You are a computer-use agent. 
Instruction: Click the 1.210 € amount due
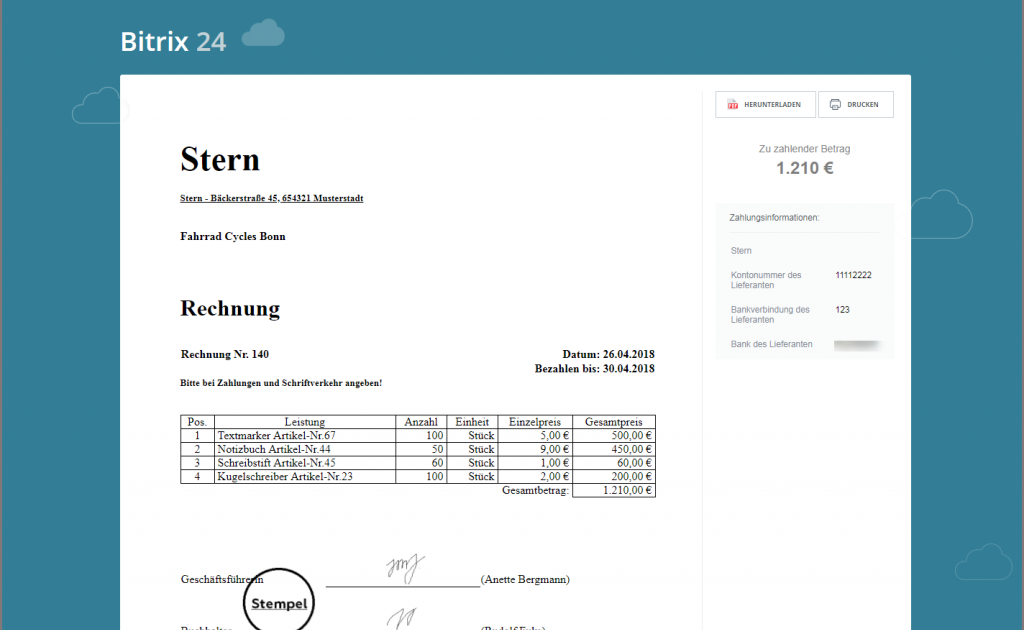coord(805,168)
